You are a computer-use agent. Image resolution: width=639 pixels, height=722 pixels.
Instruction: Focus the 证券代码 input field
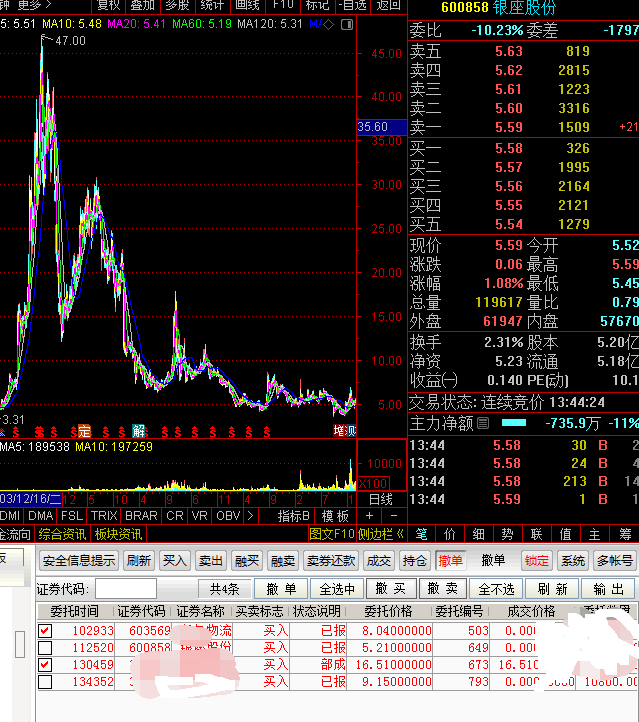click(126, 589)
